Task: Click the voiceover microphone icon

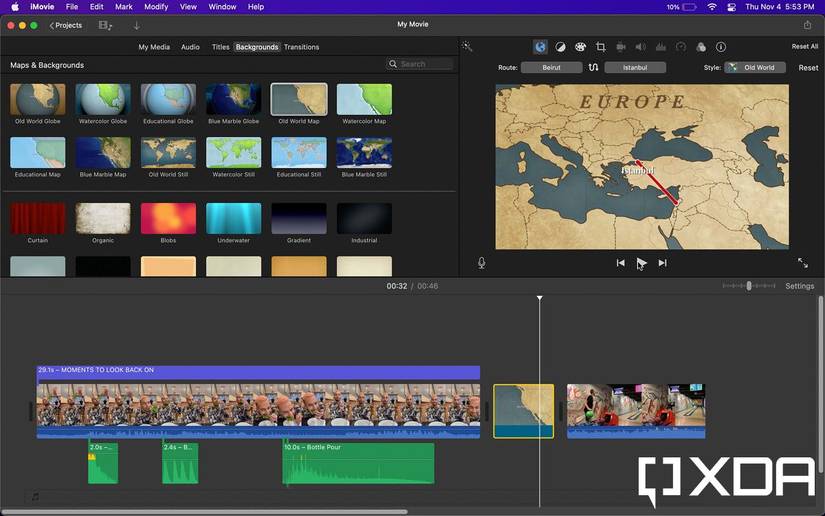Action: pos(481,262)
